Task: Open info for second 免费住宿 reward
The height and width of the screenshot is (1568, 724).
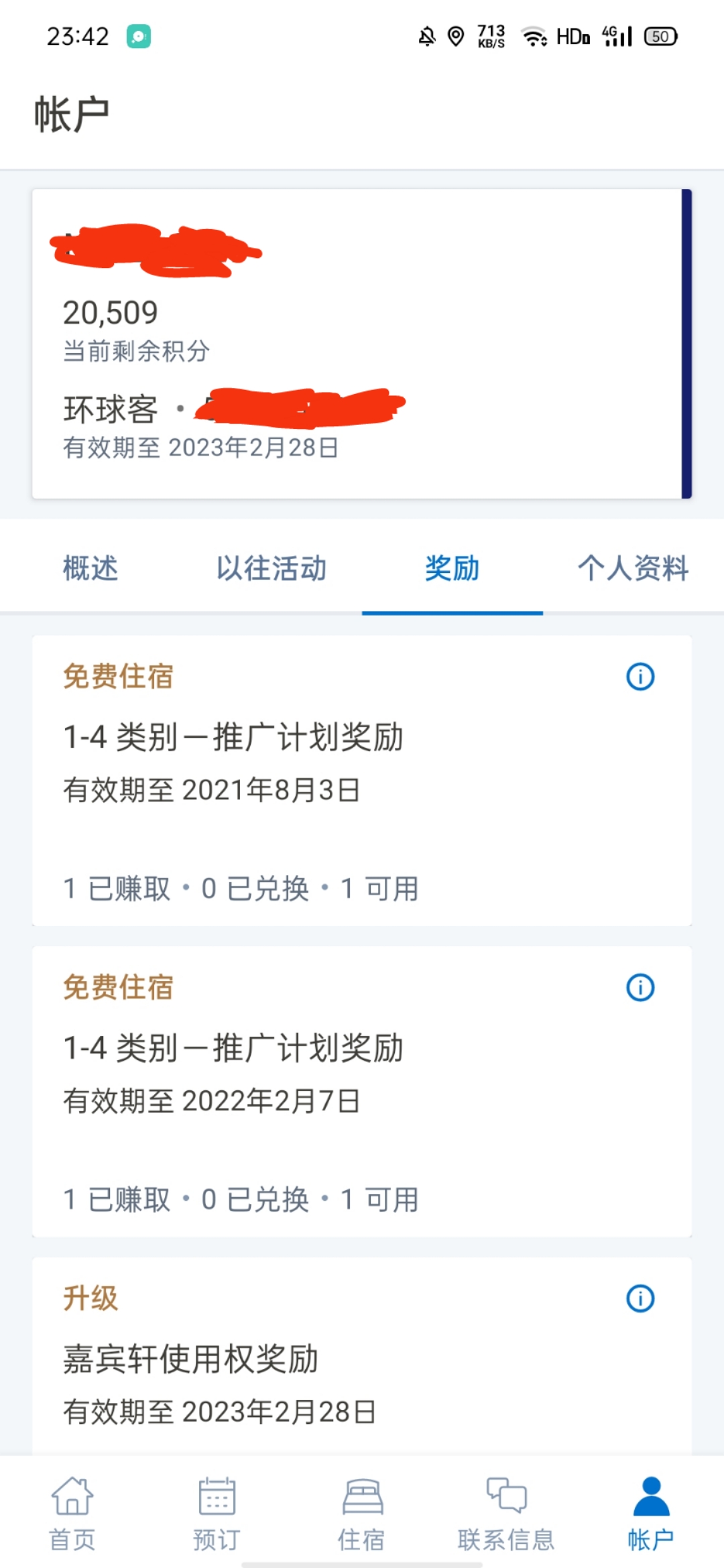Action: (x=640, y=987)
